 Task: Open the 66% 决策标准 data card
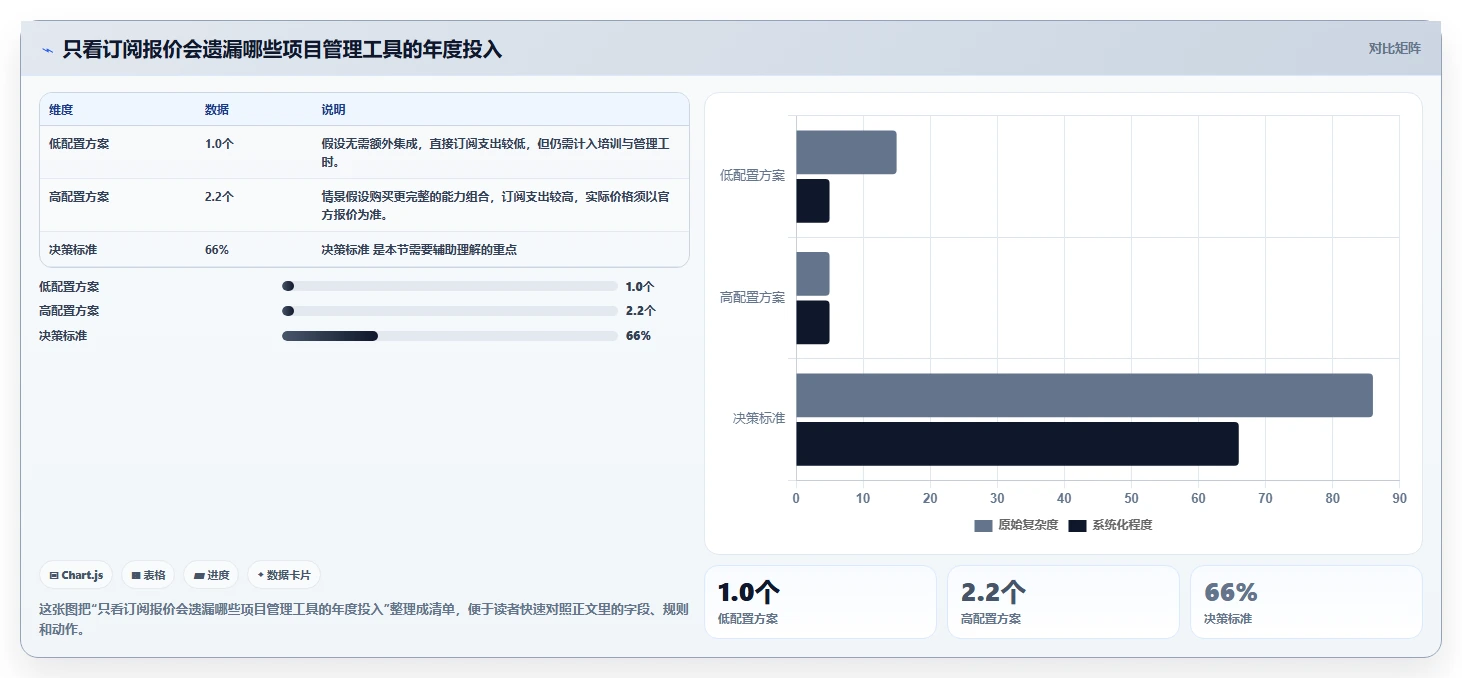click(x=1306, y=602)
